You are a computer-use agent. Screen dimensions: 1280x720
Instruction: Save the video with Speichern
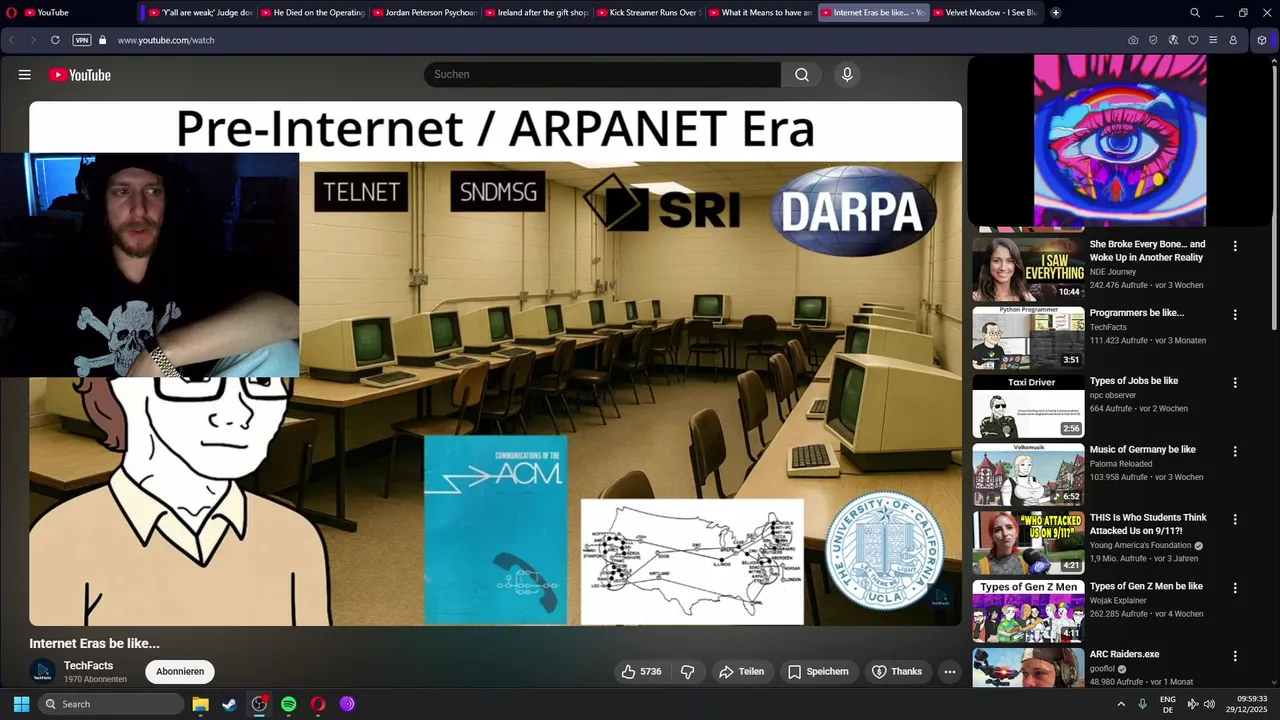(x=818, y=672)
